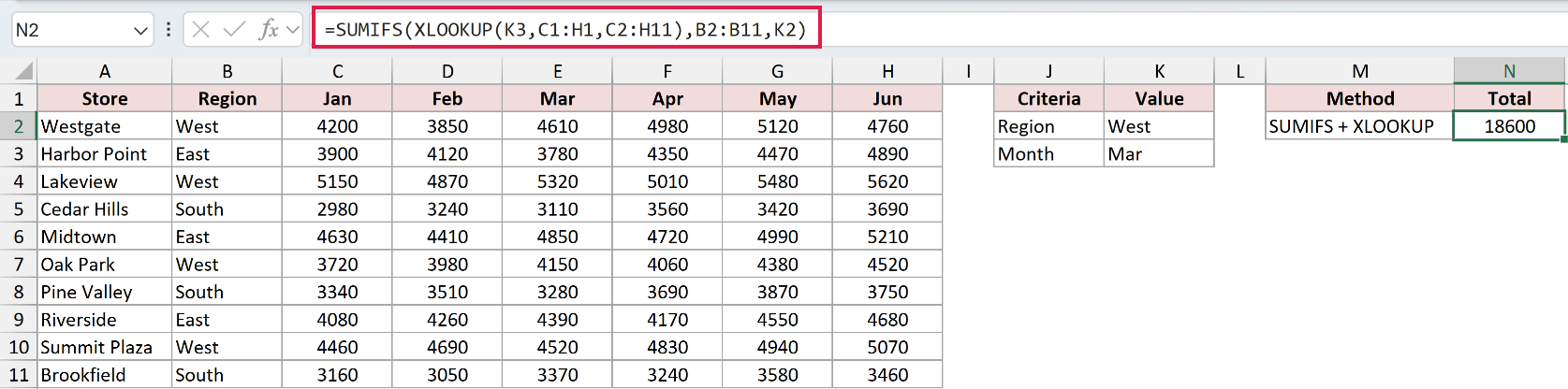Click the Value header cell
Screen dimensions: 1568x389
[1159, 99]
